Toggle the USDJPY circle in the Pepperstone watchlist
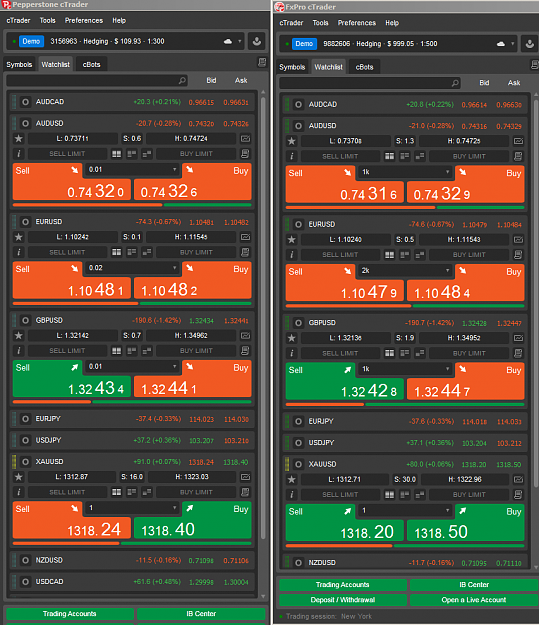 click(26, 440)
